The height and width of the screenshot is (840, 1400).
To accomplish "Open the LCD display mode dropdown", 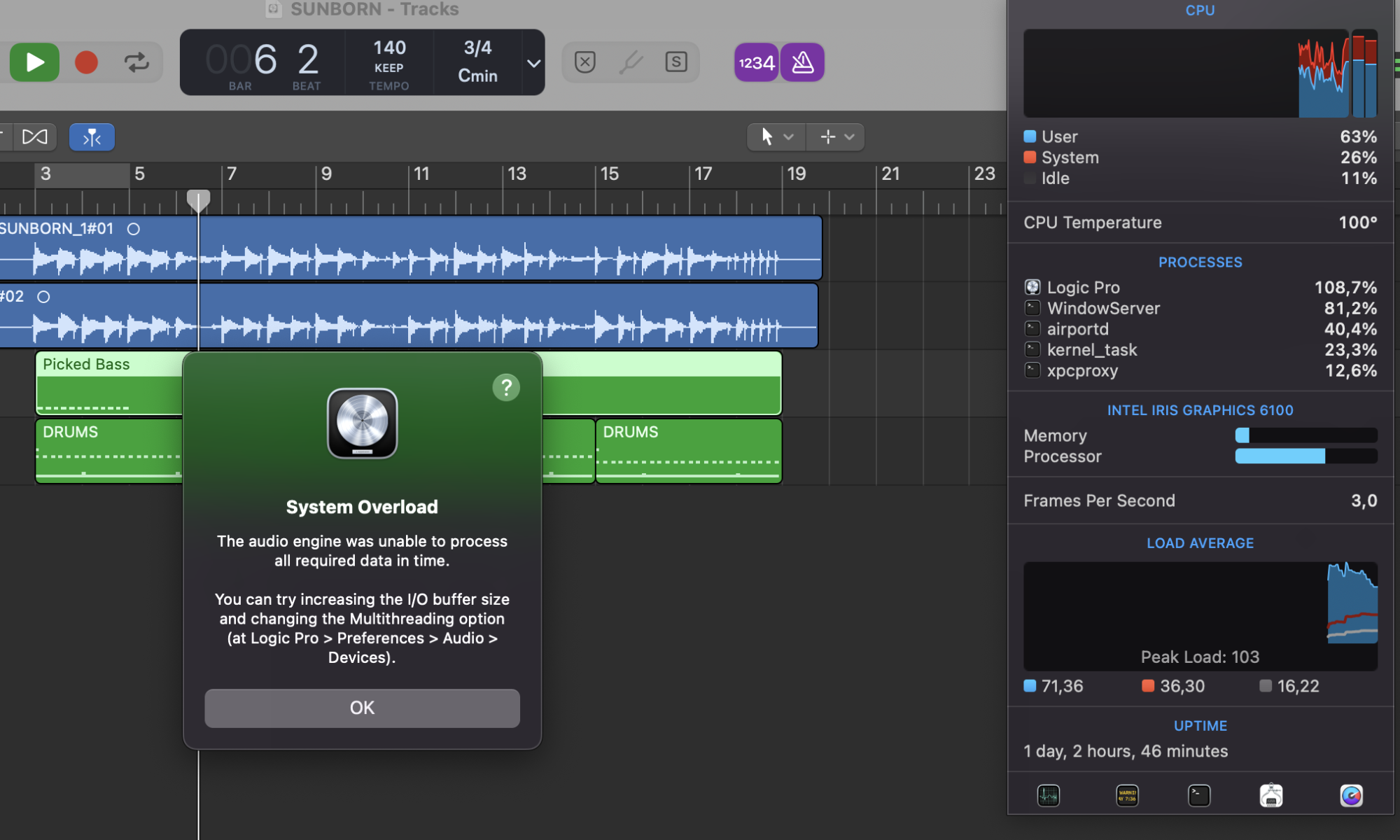I will click(533, 63).
